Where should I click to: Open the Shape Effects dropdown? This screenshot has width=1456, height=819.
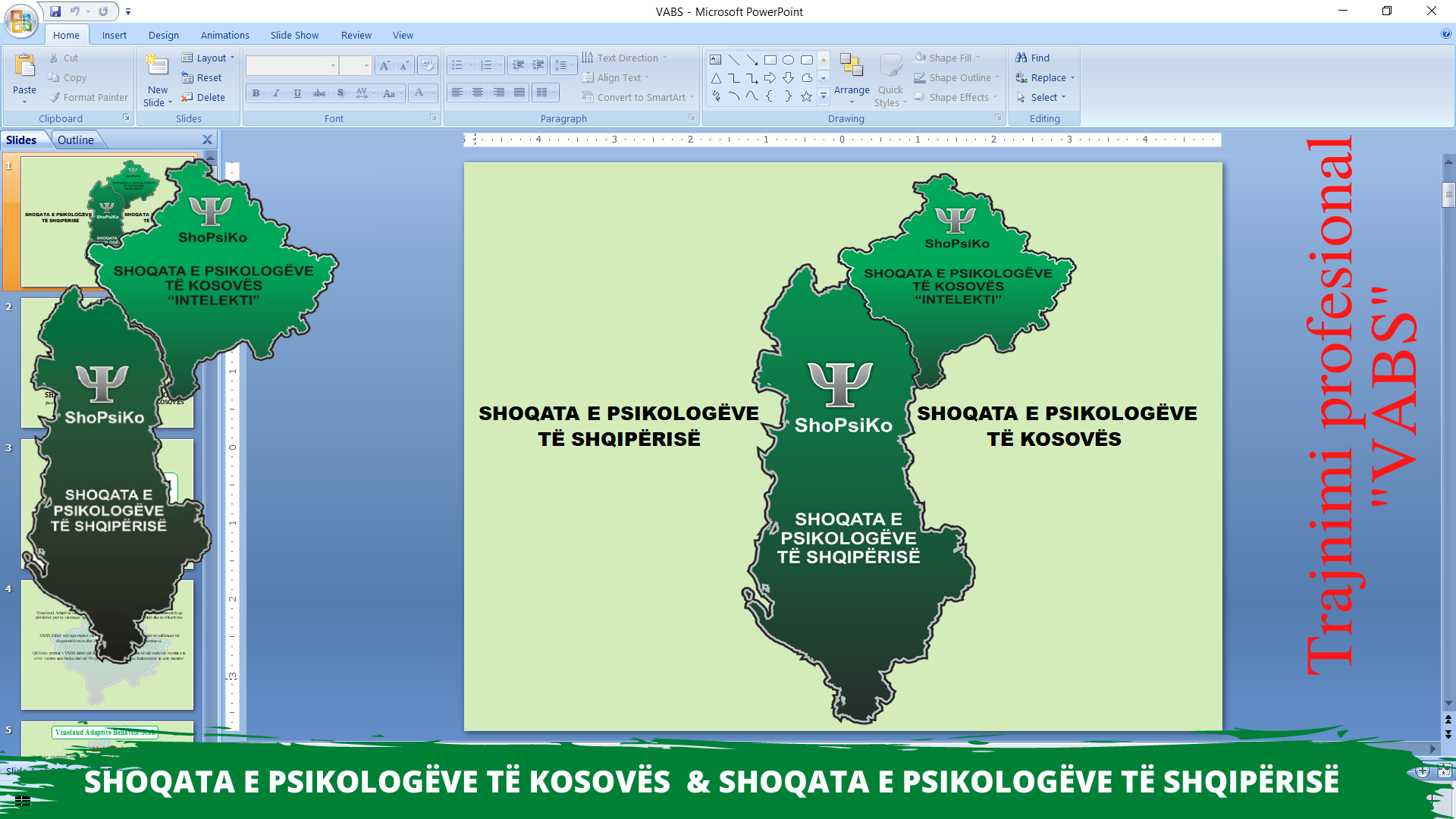955,97
